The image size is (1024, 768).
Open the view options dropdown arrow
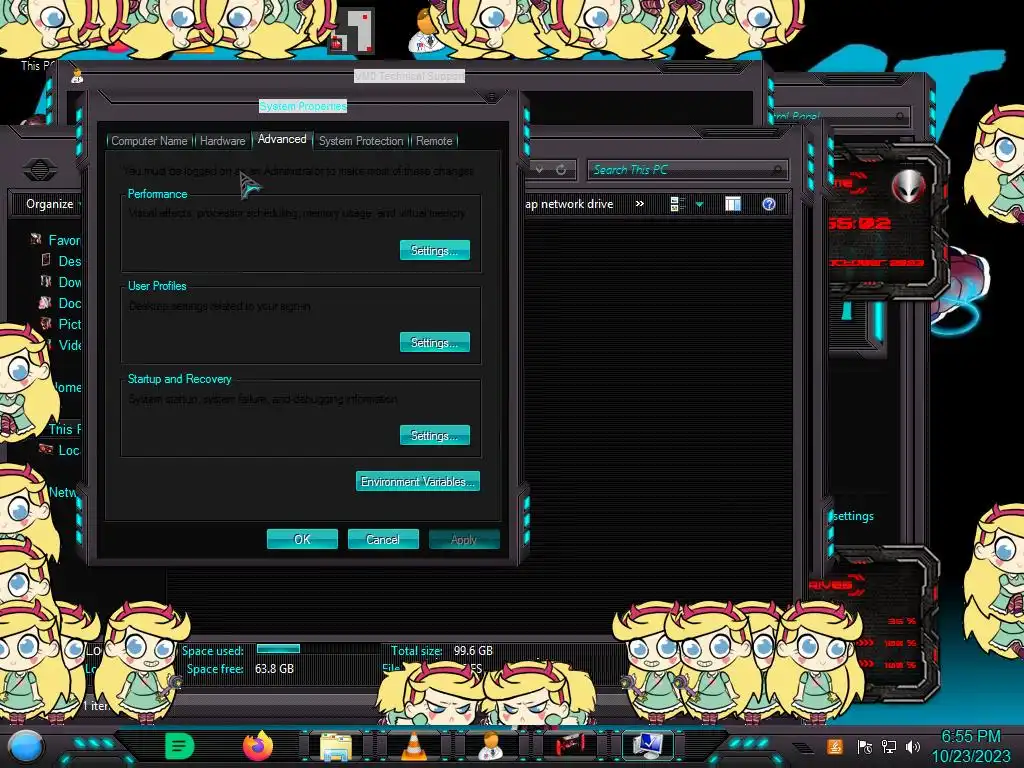(699, 204)
